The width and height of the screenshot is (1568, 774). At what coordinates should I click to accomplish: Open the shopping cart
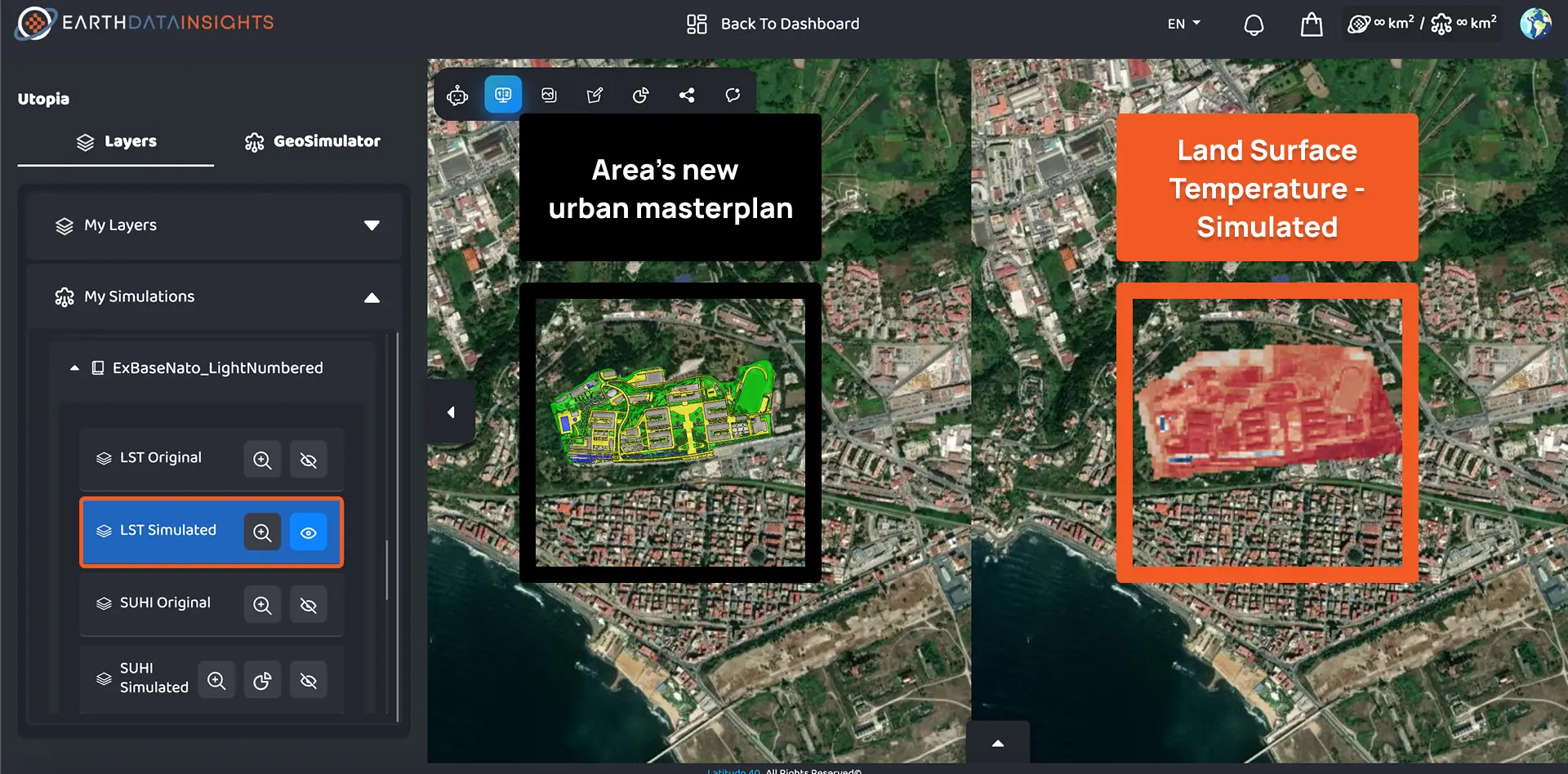click(x=1311, y=24)
